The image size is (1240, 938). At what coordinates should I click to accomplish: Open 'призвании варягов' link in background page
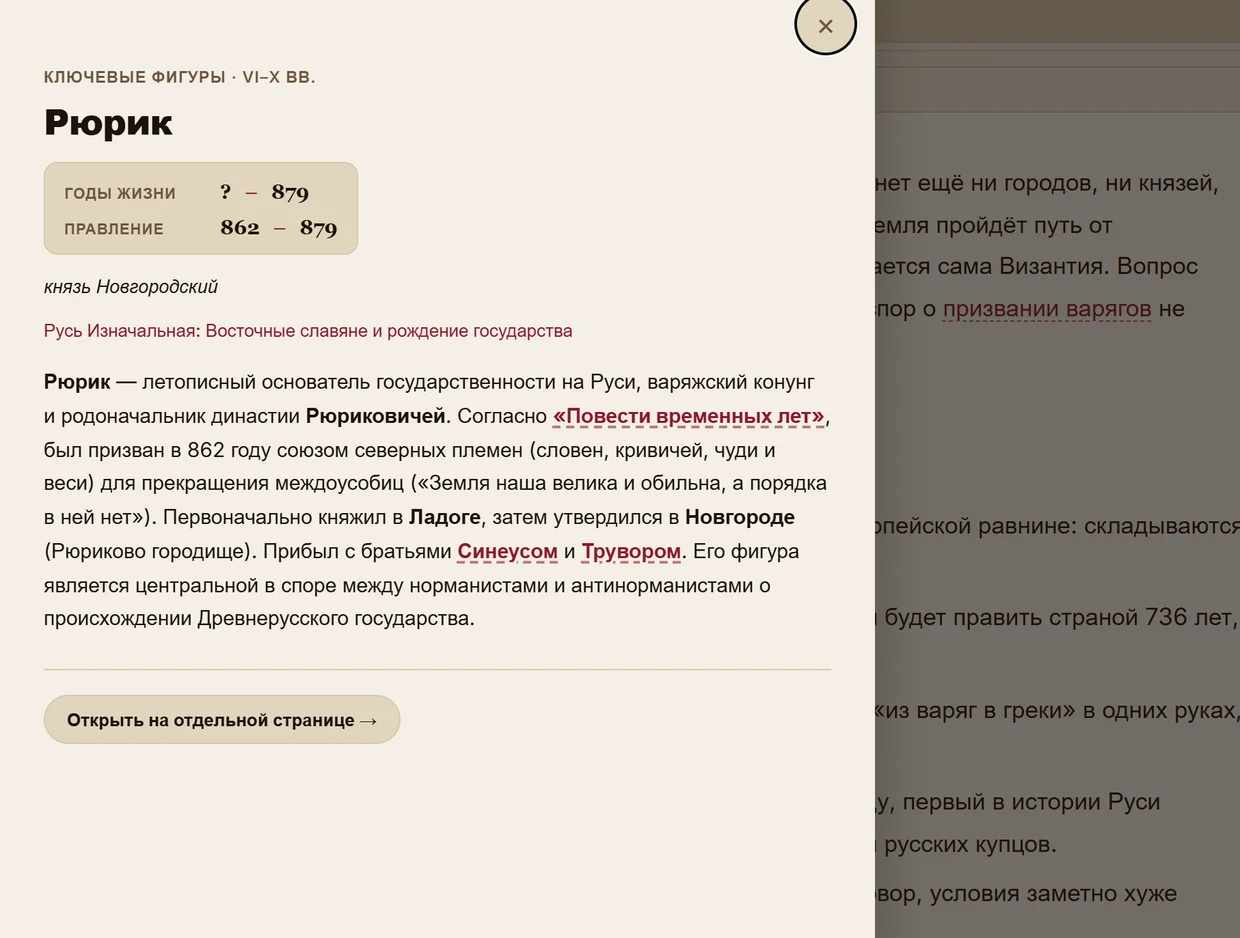click(x=1047, y=309)
